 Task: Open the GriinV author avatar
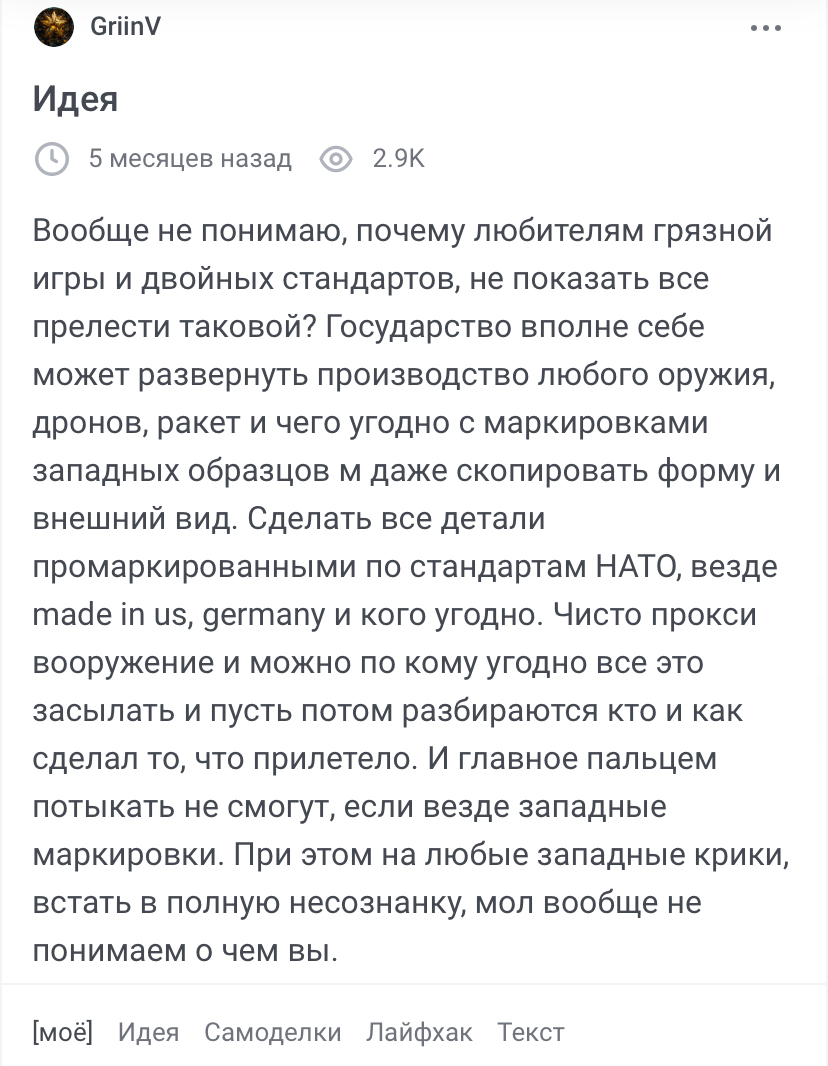click(x=53, y=27)
